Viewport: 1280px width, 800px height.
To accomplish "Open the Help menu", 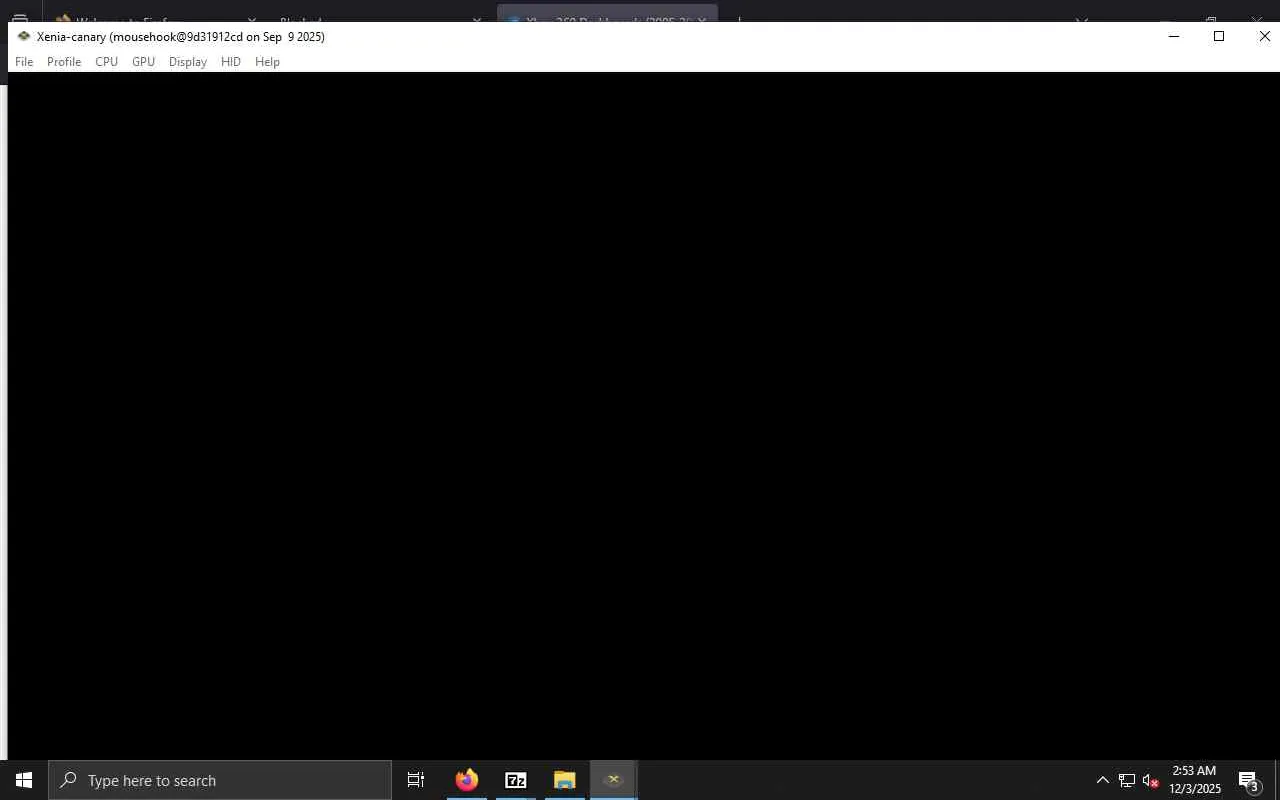I will click(x=267, y=62).
